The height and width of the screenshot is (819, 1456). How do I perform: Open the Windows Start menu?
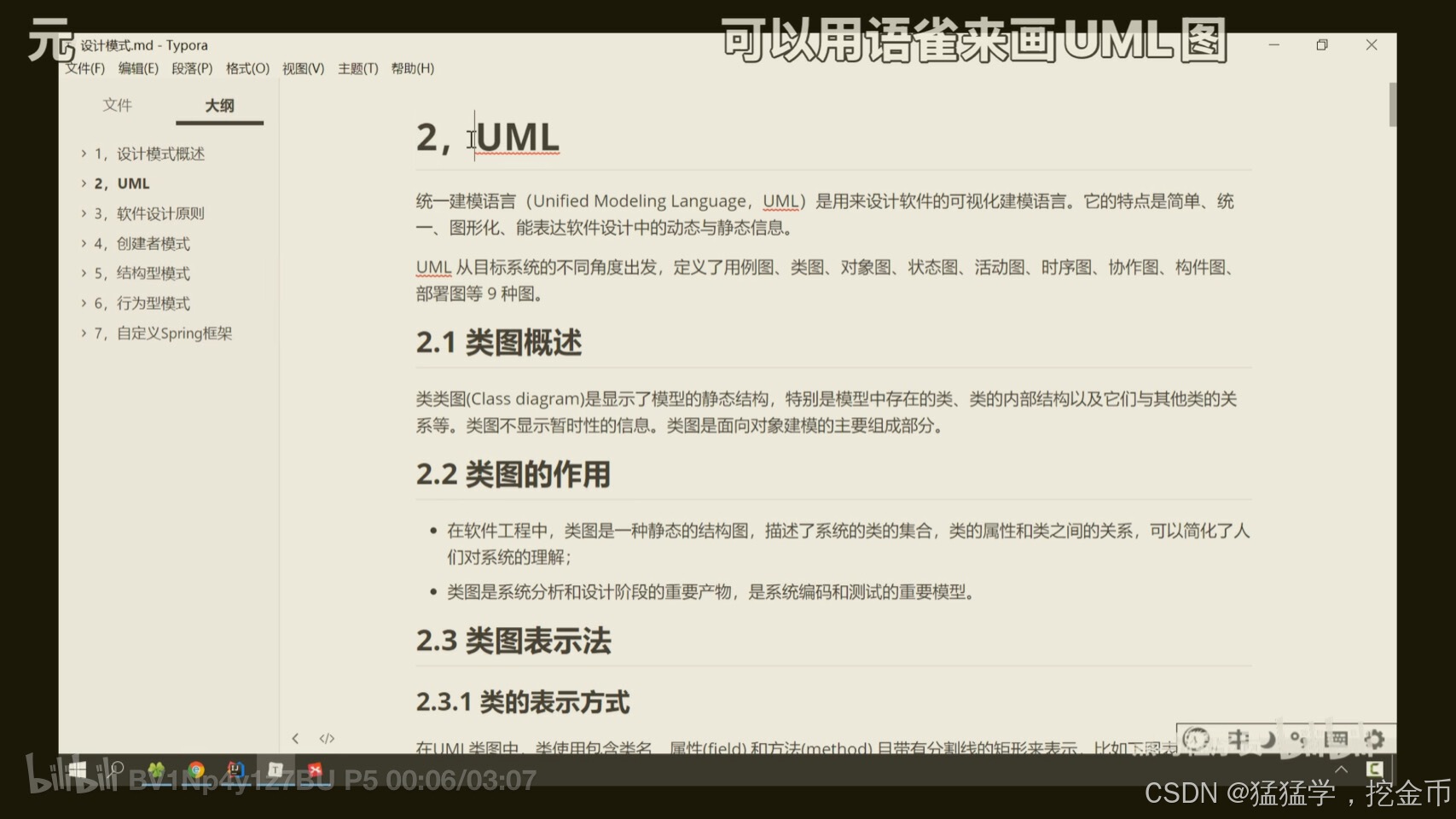[78, 770]
